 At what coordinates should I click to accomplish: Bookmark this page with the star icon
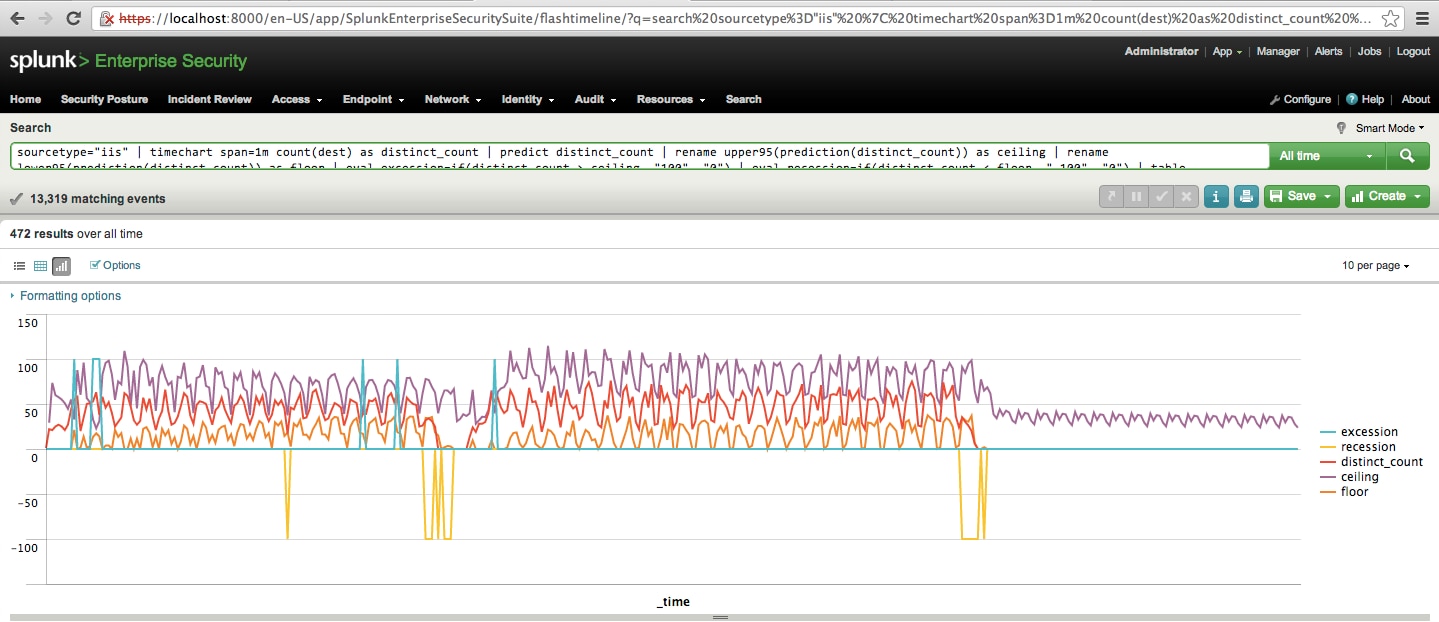click(1391, 19)
